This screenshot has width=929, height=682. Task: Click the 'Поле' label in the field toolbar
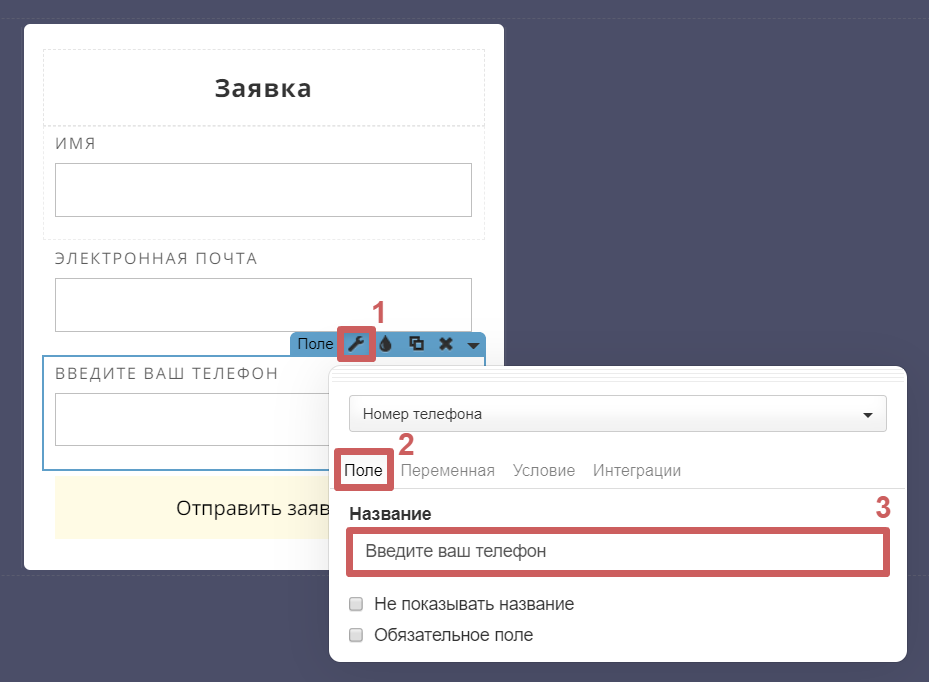tap(315, 344)
